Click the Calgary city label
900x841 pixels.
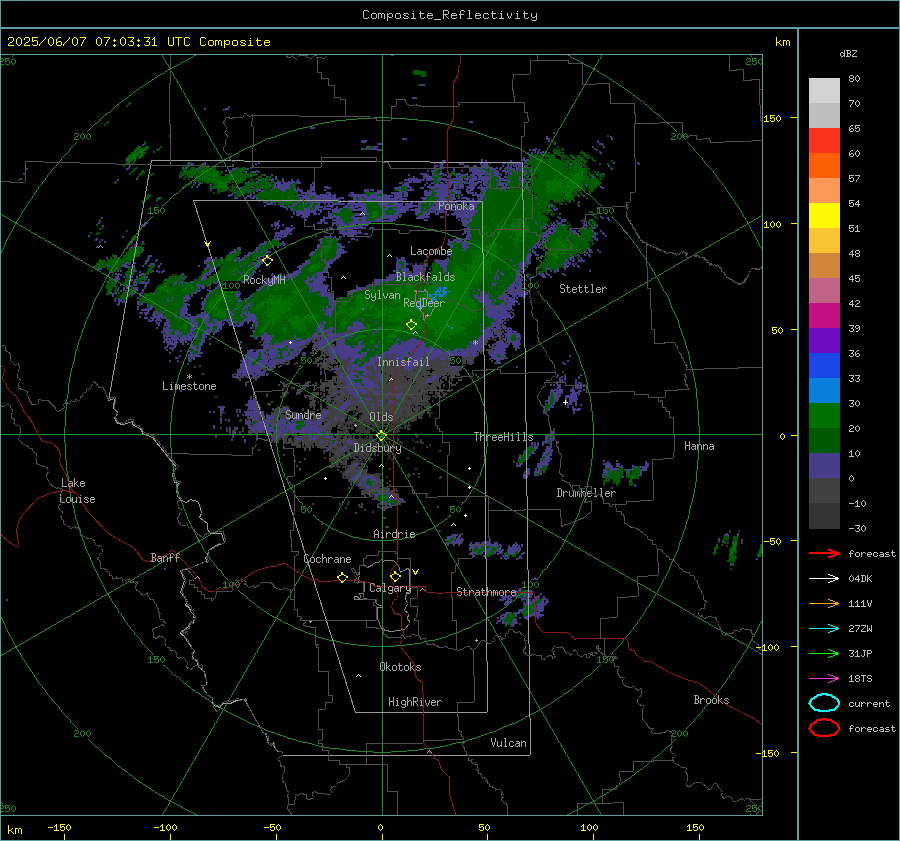pos(390,588)
